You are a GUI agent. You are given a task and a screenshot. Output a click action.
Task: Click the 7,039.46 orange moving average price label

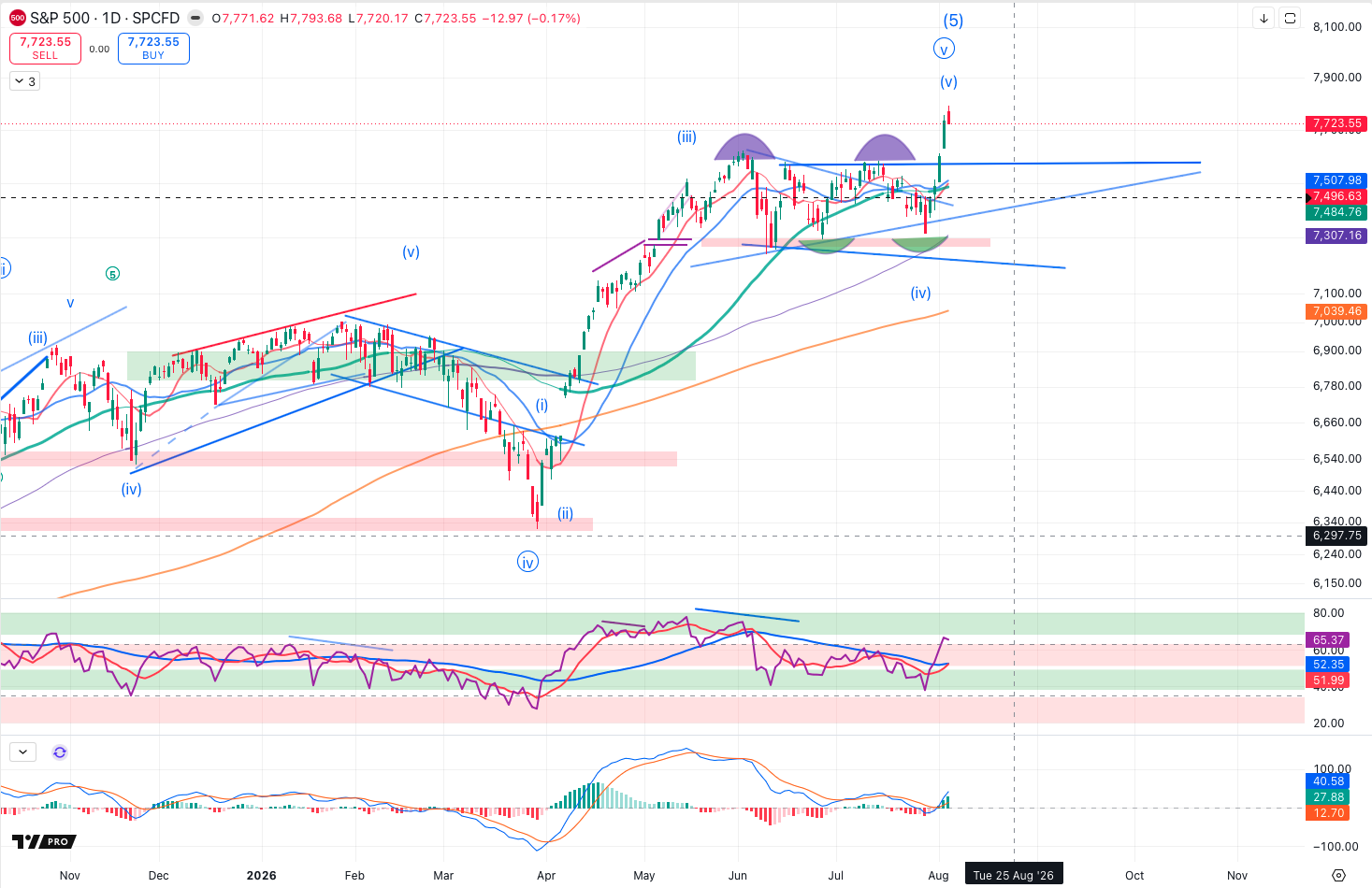[x=1336, y=311]
